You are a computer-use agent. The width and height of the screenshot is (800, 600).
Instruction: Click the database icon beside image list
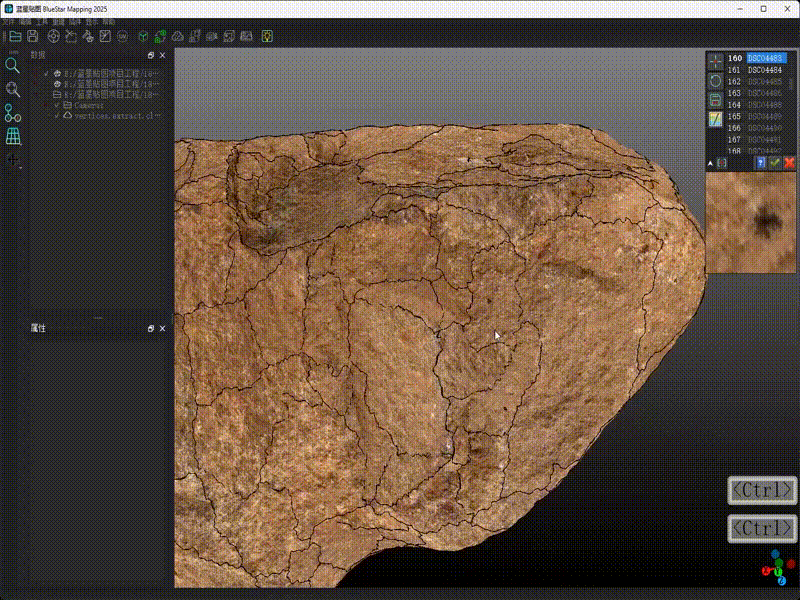click(715, 100)
